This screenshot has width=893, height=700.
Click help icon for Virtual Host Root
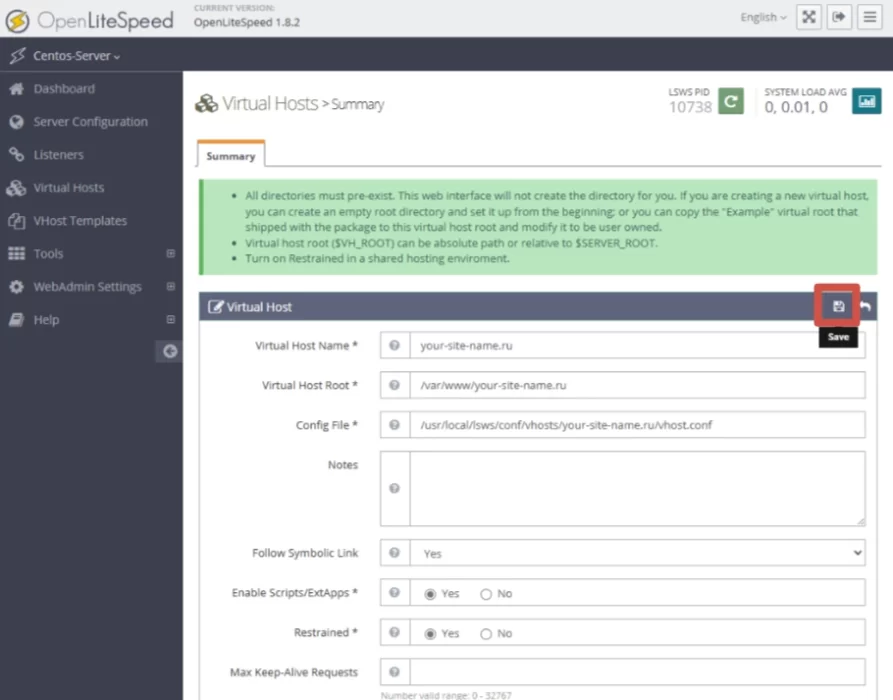point(394,386)
